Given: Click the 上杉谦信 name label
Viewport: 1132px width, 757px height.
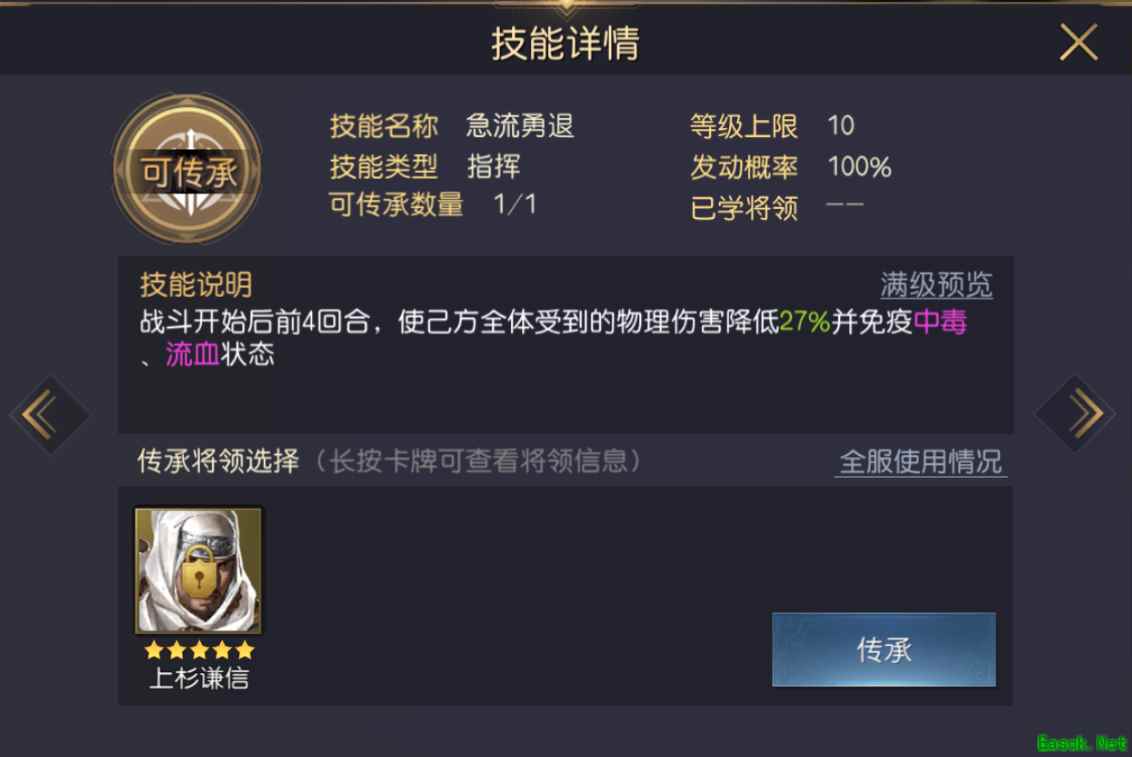Looking at the screenshot, I should [199, 678].
